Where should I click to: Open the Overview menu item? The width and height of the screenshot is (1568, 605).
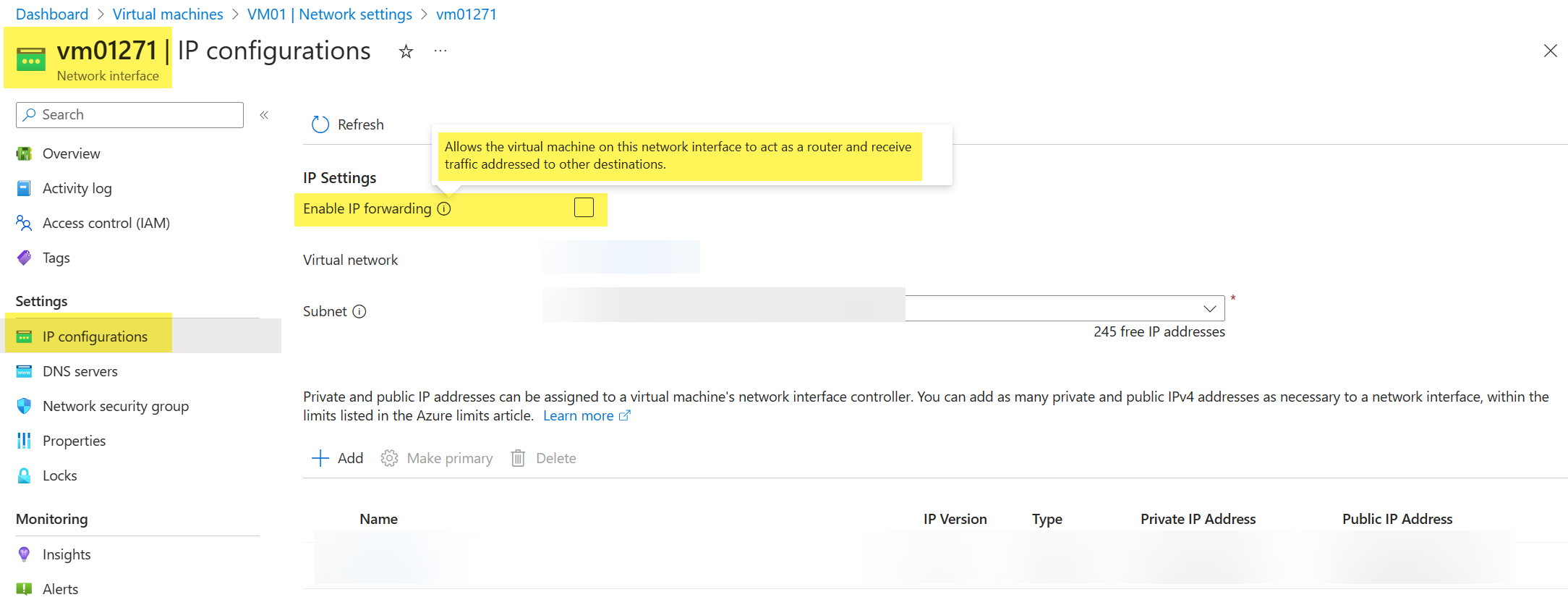(71, 153)
